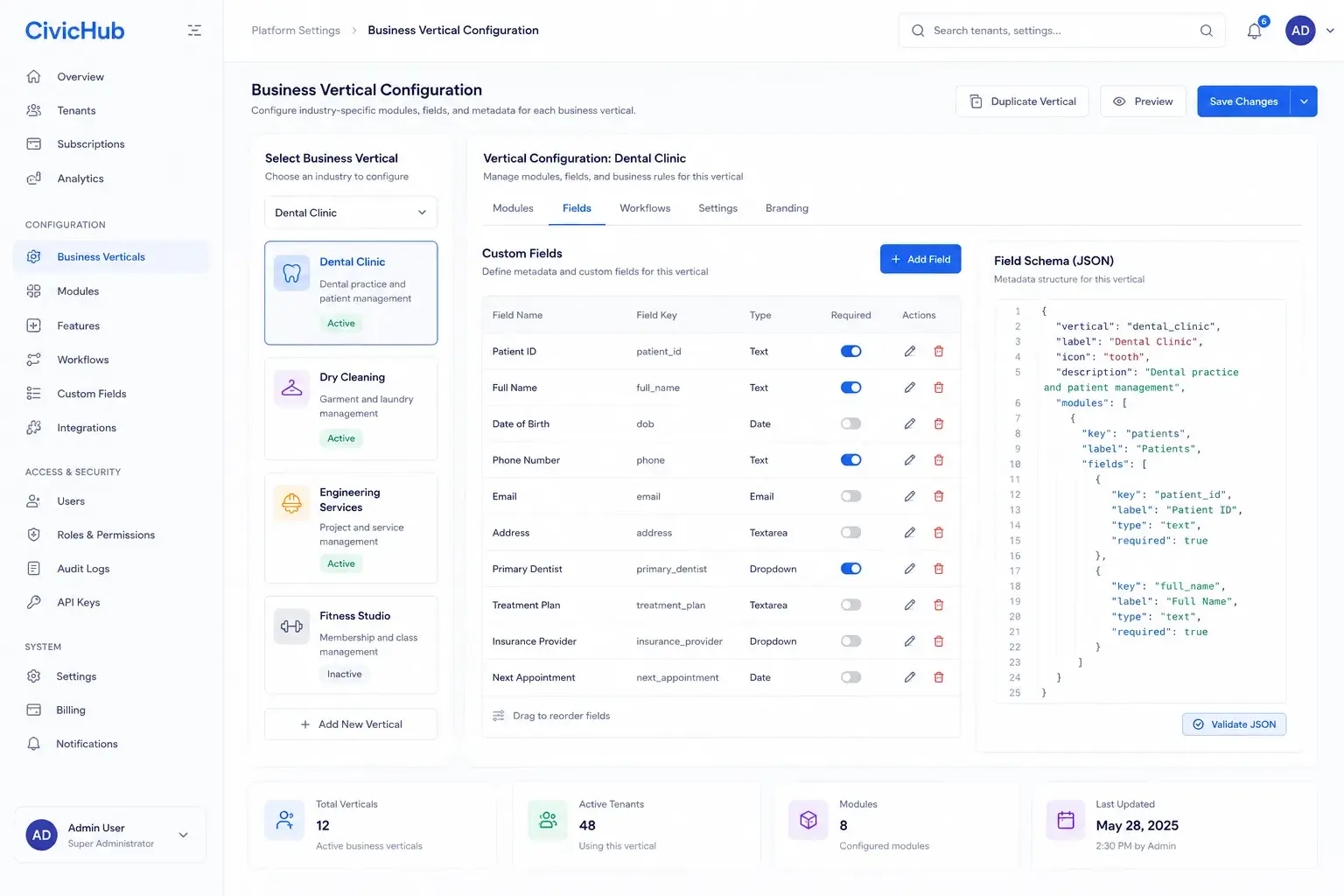The width and height of the screenshot is (1344, 896).
Task: Click the search magnifier icon at right of search box
Action: (x=1207, y=31)
